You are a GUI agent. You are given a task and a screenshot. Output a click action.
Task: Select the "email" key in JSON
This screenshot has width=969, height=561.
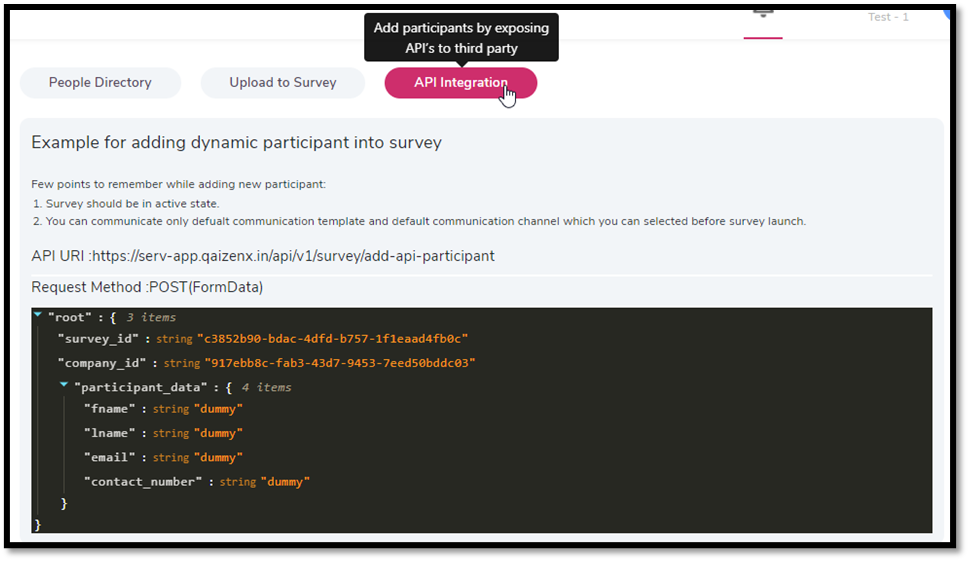click(x=112, y=457)
